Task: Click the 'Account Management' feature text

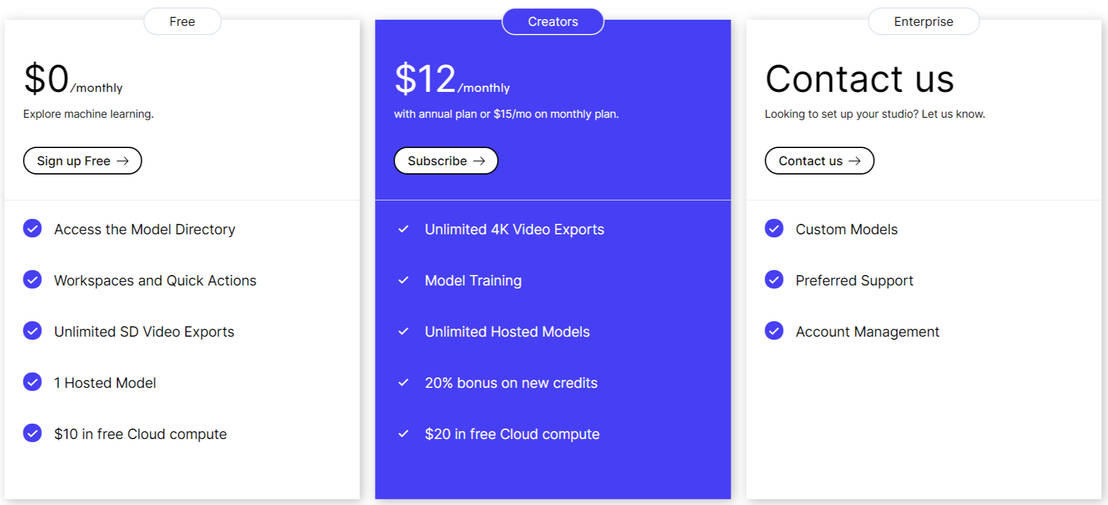Action: pyautogui.click(x=868, y=332)
